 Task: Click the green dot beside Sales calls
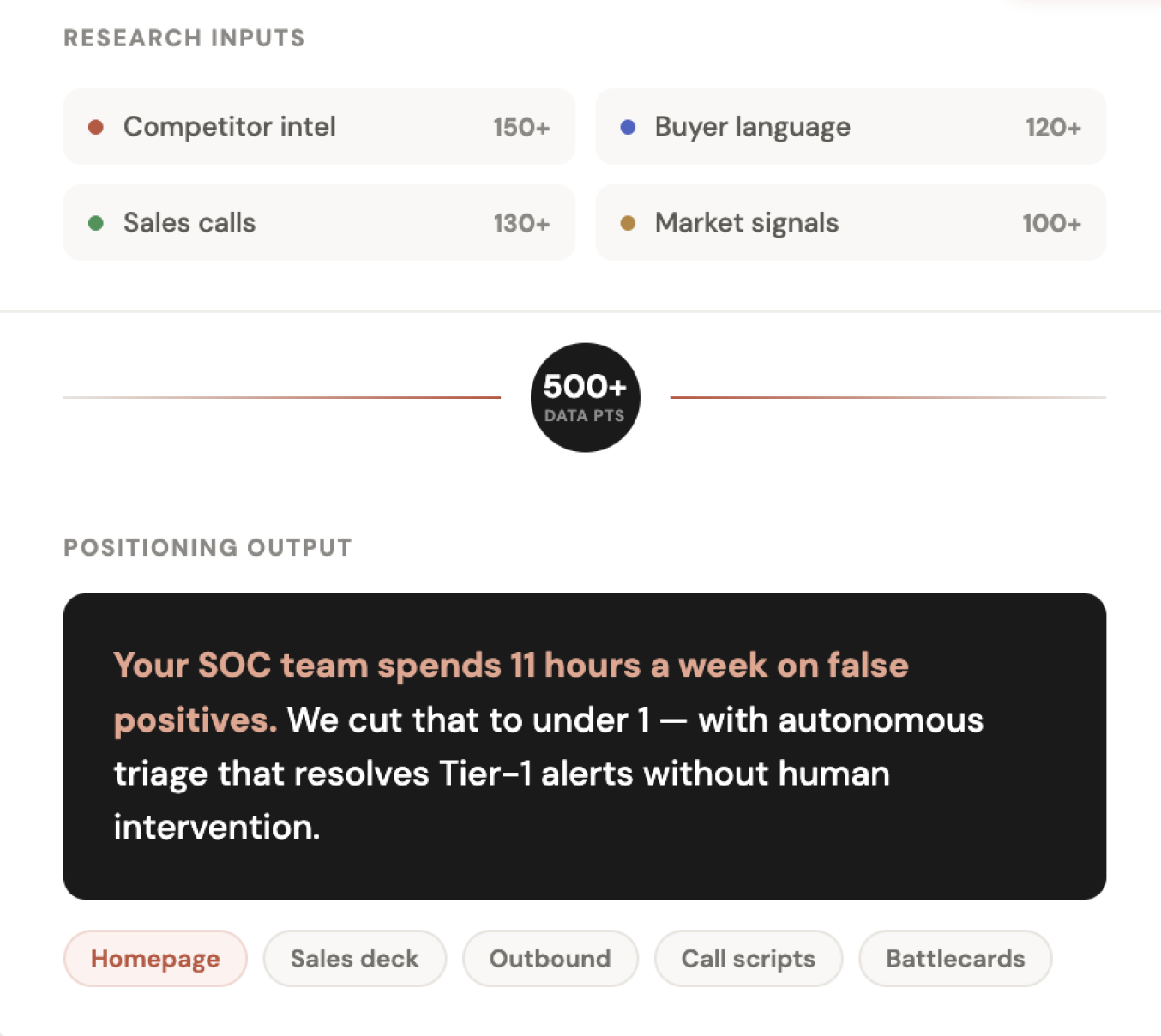96,223
